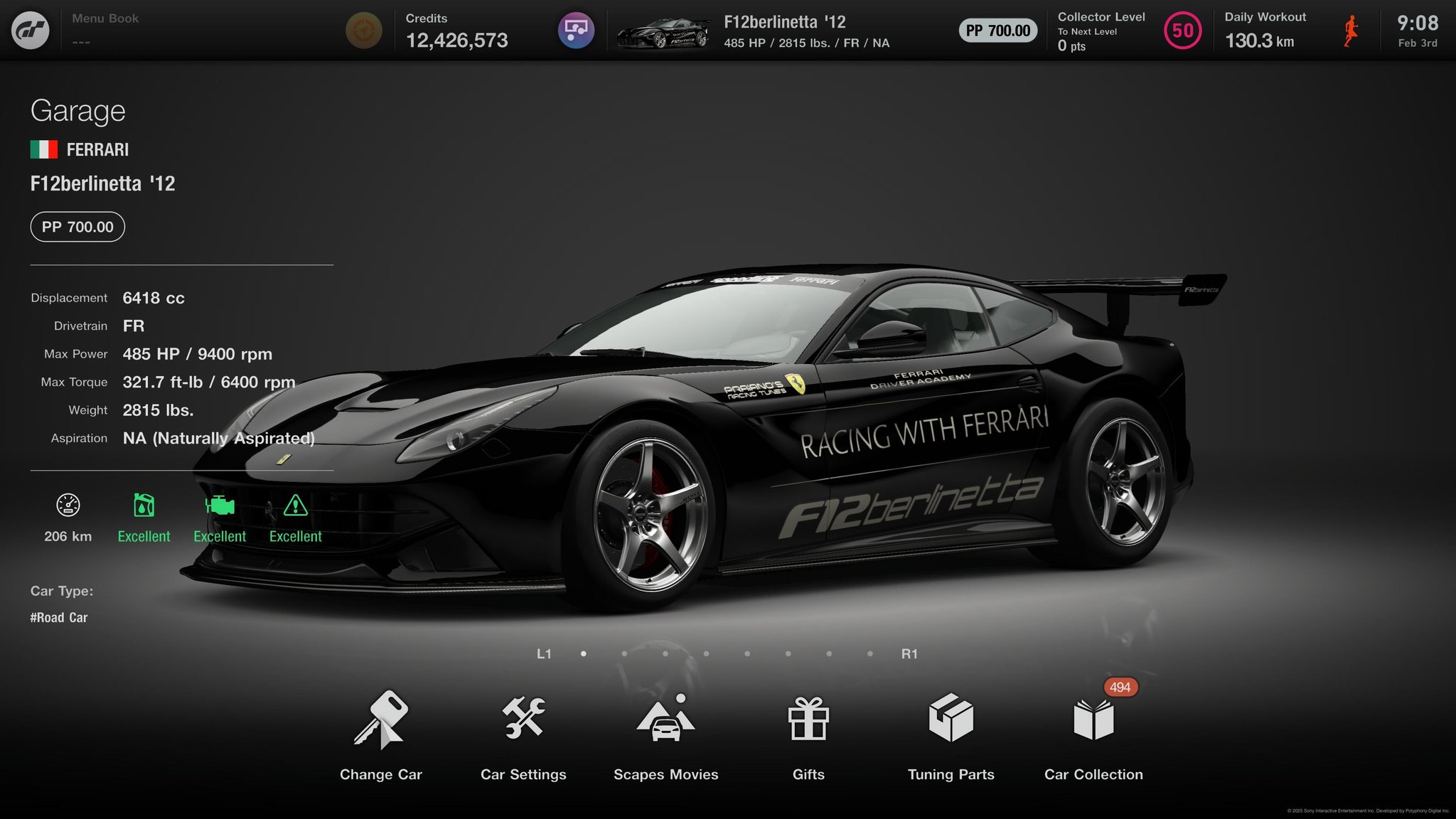The height and width of the screenshot is (819, 1456).
Task: Click the Max Torque 321.7 ft-lb value
Action: coord(209,382)
